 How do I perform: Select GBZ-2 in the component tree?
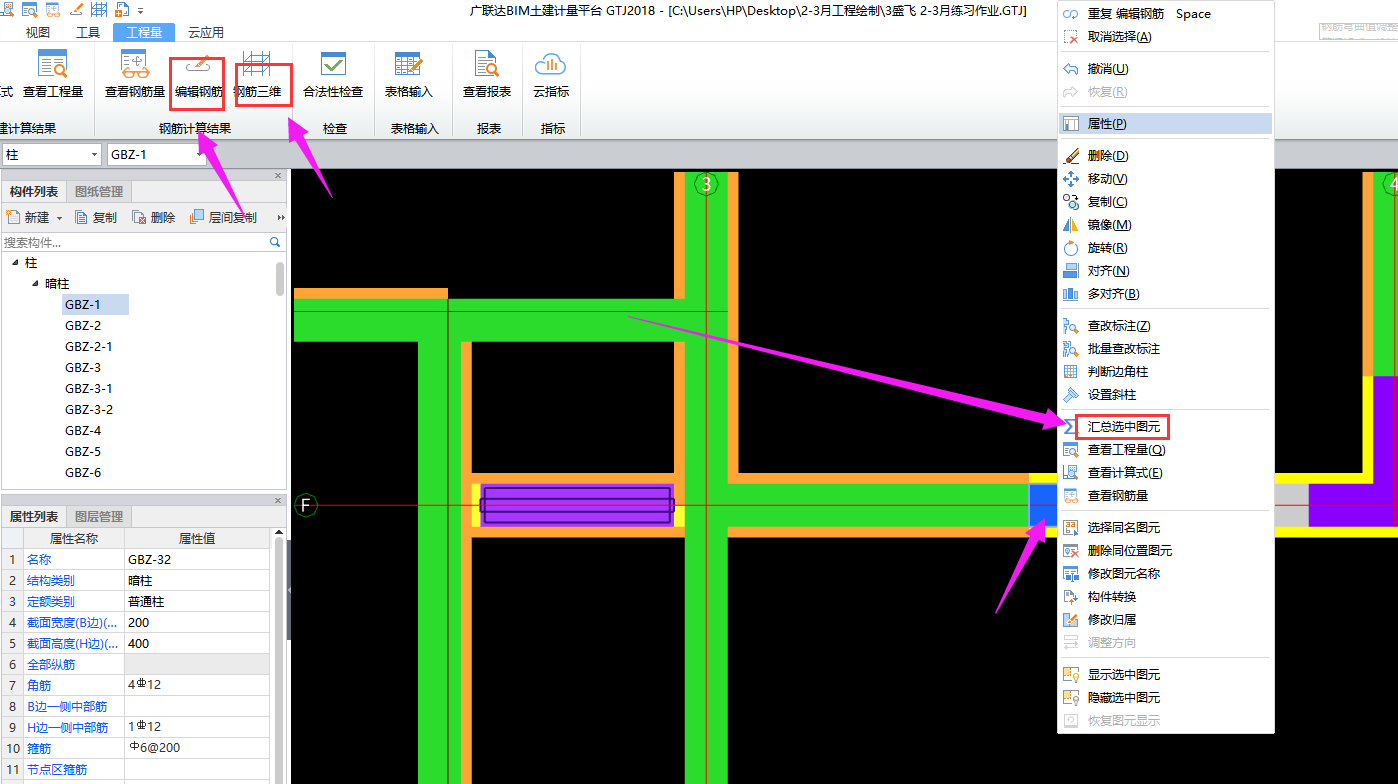click(83, 326)
